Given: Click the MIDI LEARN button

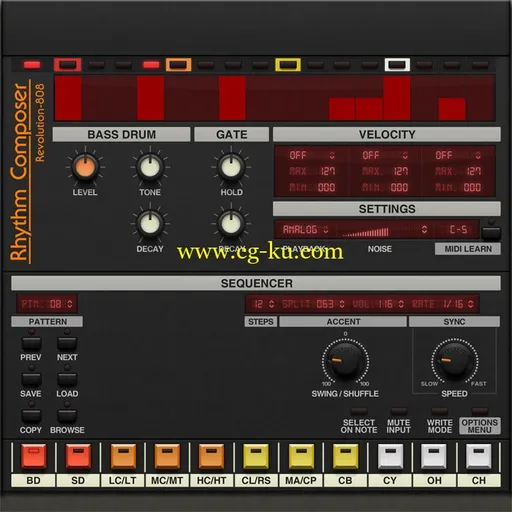Looking at the screenshot, I should coord(468,249).
